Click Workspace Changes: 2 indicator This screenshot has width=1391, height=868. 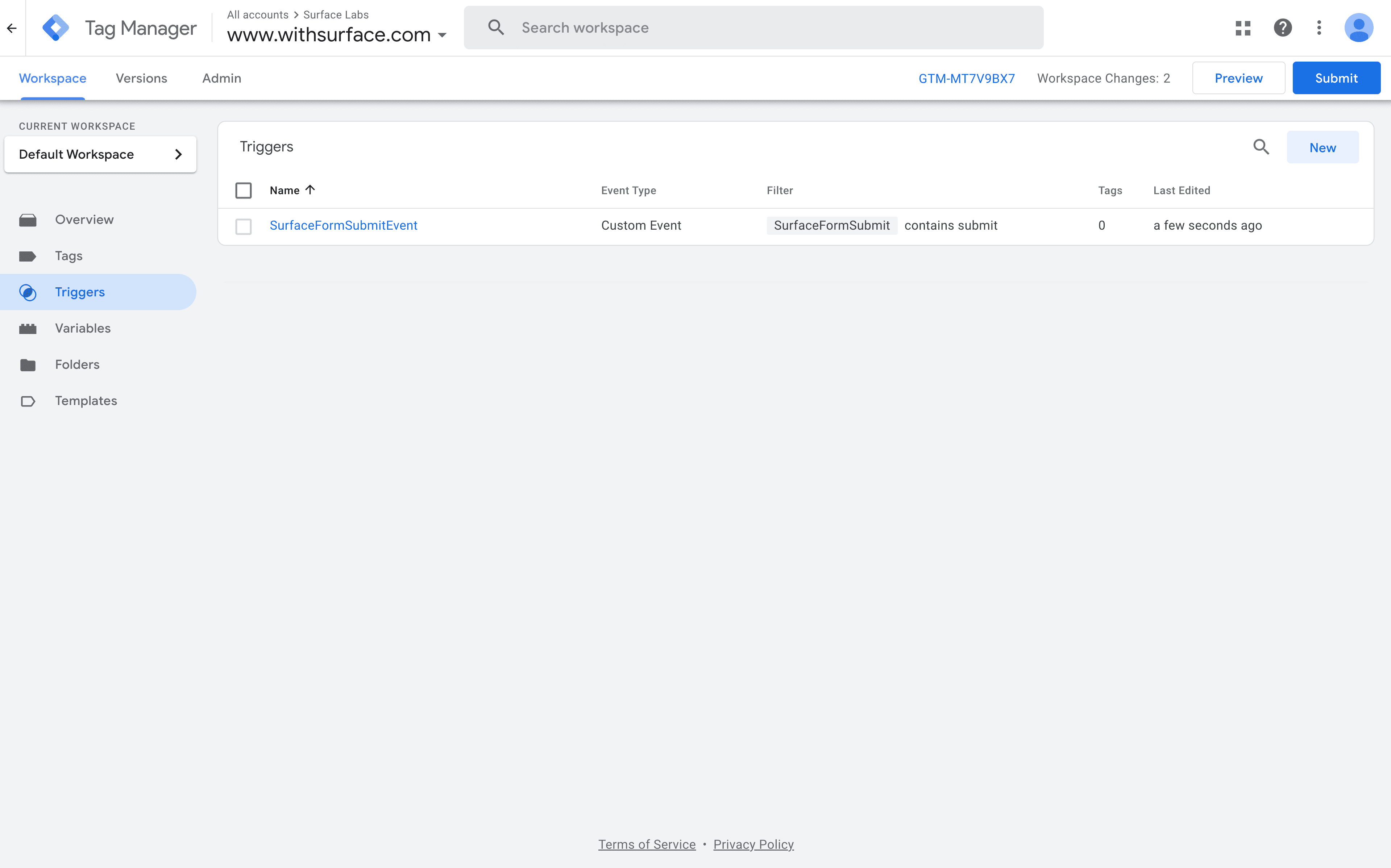[x=1103, y=79]
